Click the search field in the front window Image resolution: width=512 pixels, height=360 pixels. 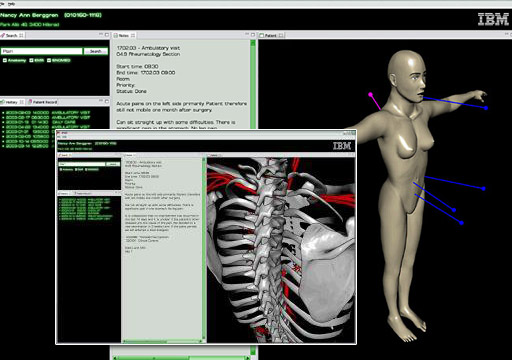click(82, 164)
